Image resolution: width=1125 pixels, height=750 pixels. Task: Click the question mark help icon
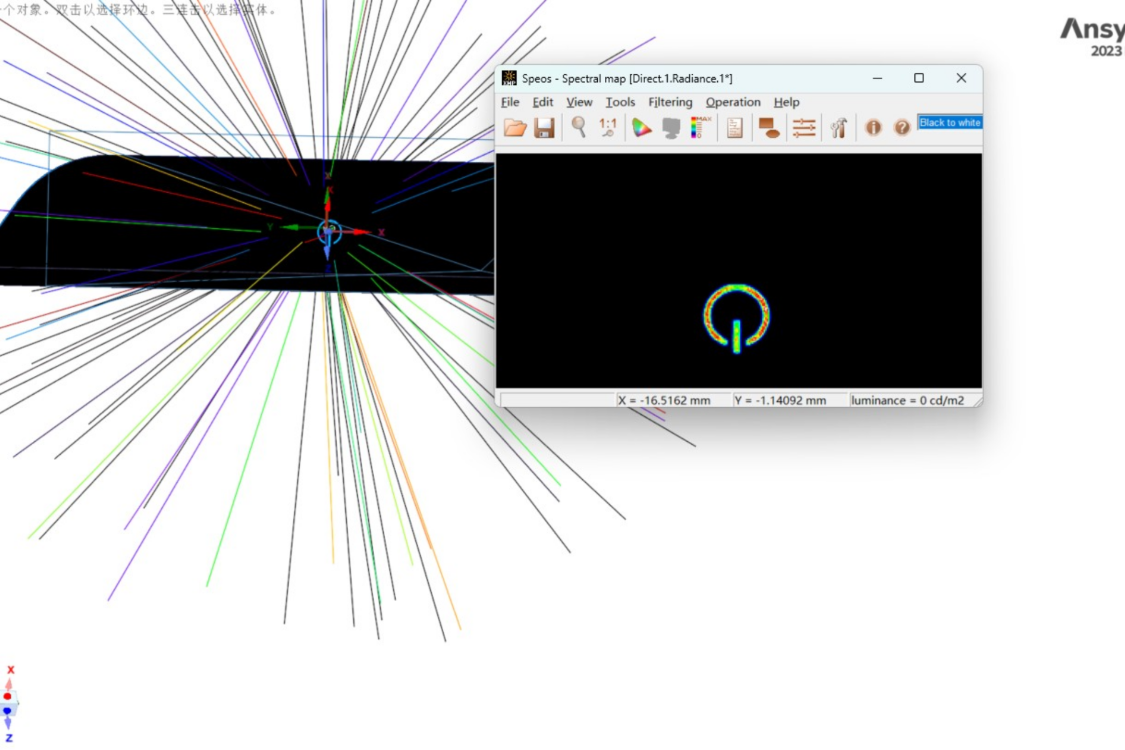click(x=902, y=127)
